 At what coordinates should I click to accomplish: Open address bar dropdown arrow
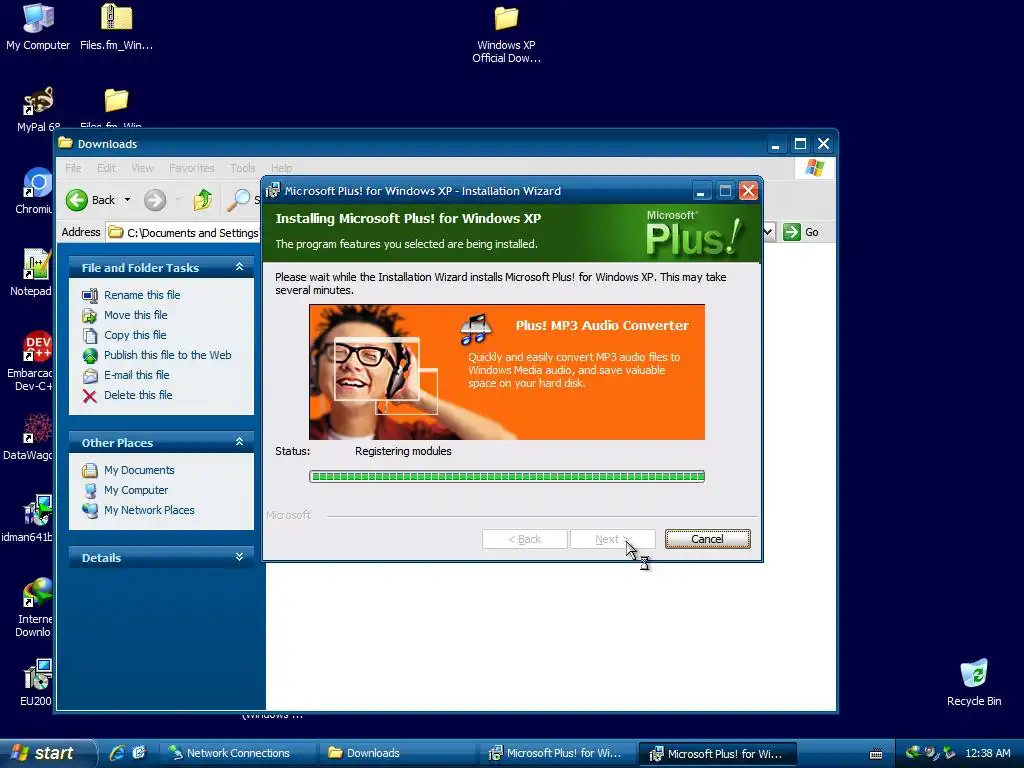[768, 232]
